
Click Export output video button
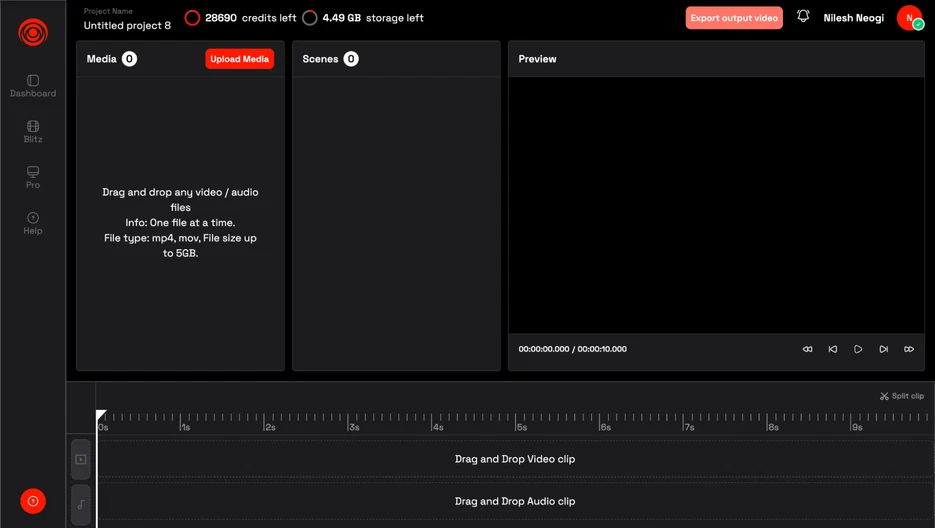pos(734,18)
